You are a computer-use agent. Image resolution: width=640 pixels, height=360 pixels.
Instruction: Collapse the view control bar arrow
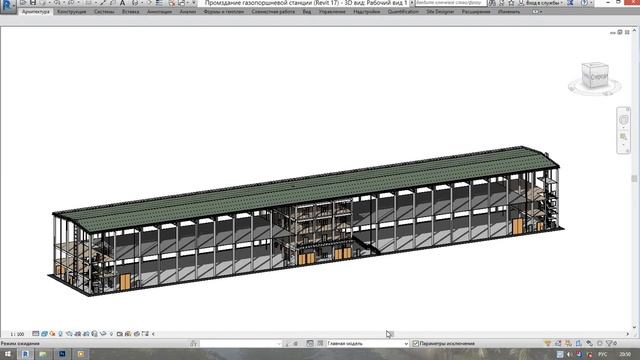(153, 334)
